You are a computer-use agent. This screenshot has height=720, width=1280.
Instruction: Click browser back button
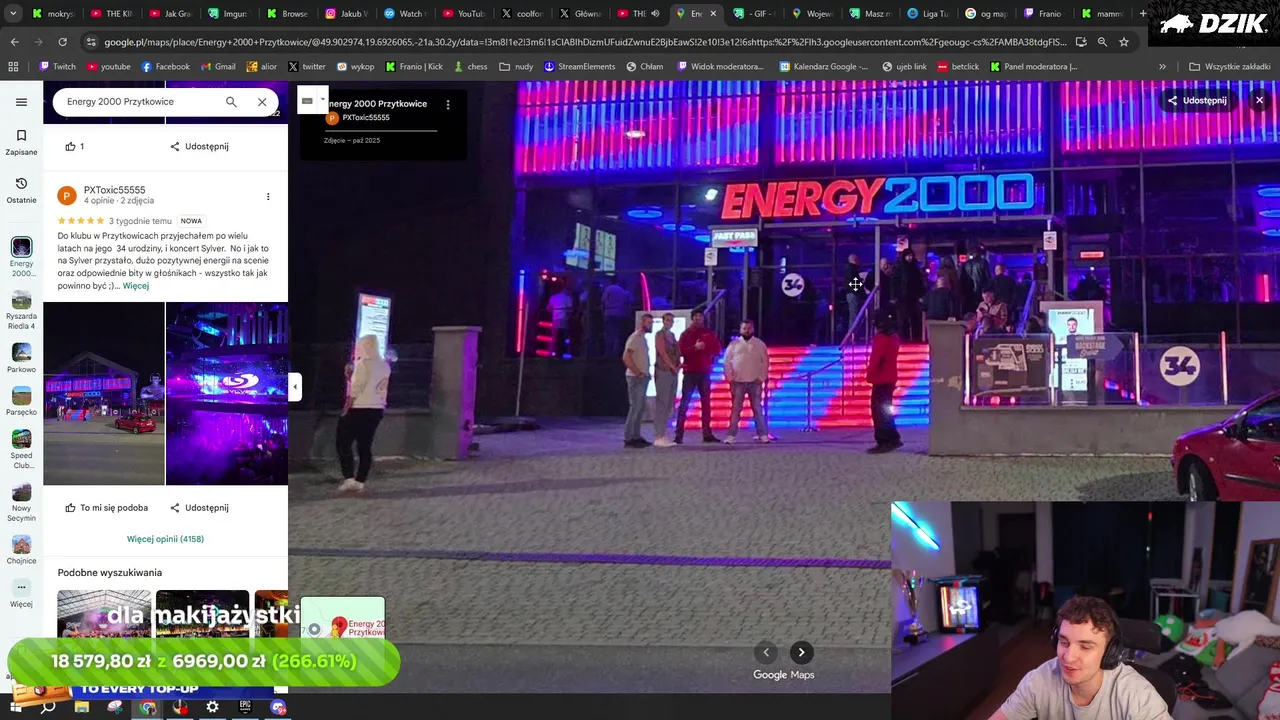(x=14, y=42)
